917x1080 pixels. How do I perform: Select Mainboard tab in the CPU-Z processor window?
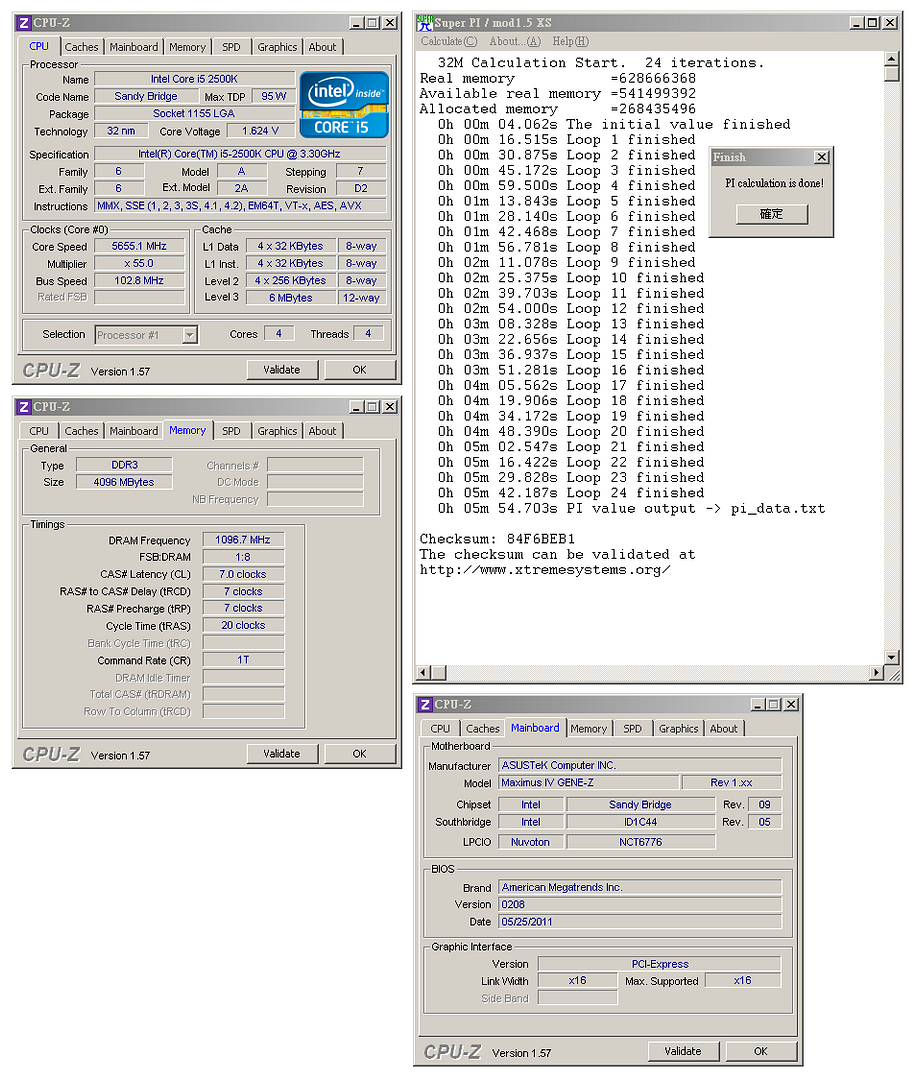(134, 47)
